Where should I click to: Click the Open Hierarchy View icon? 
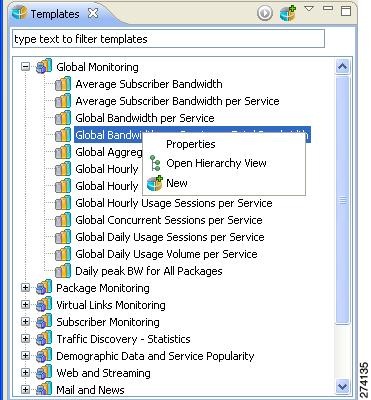(154, 163)
